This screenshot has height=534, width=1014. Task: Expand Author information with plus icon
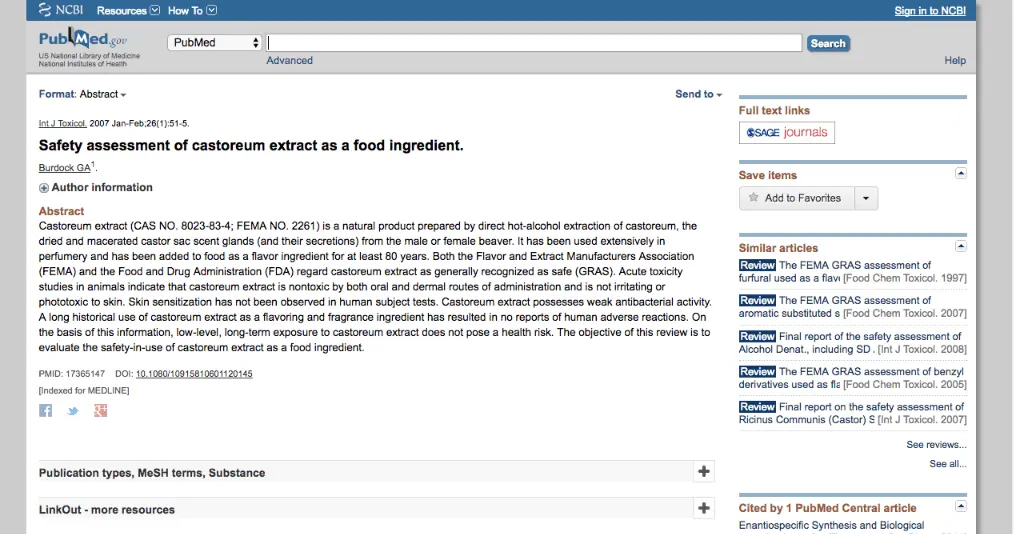[x=44, y=188]
